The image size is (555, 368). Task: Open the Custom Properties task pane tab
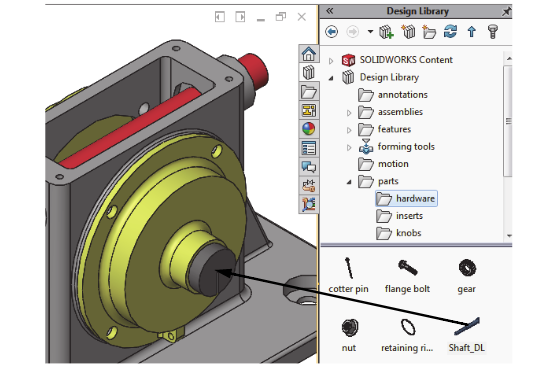[309, 148]
